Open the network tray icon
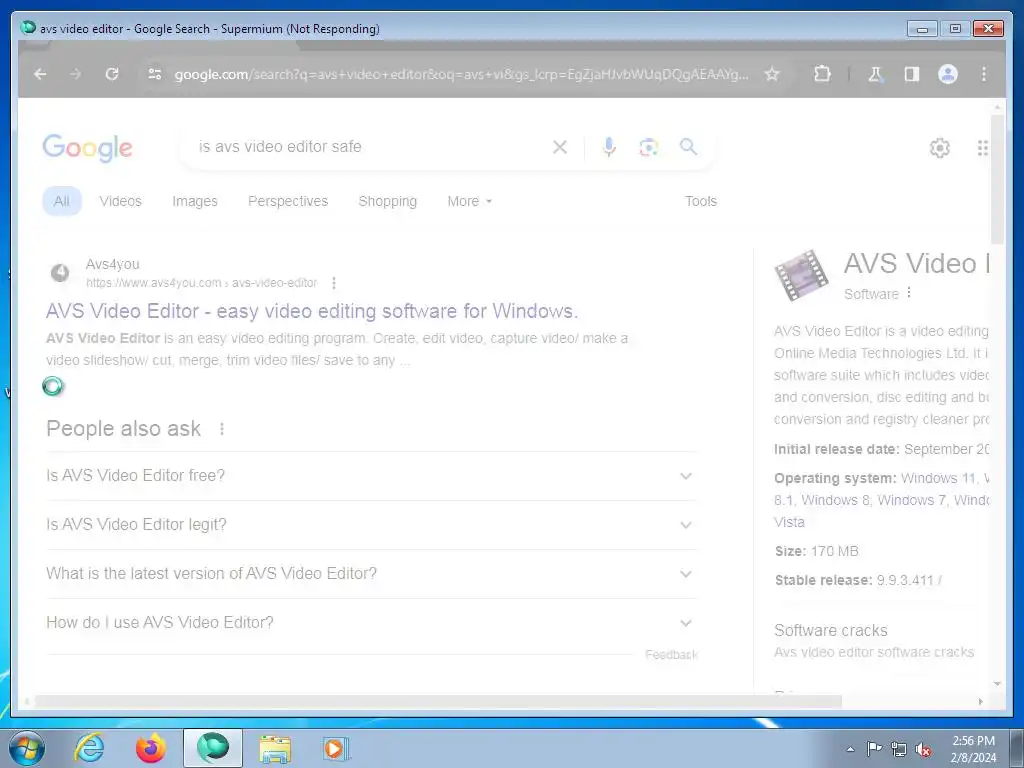 pos(899,749)
